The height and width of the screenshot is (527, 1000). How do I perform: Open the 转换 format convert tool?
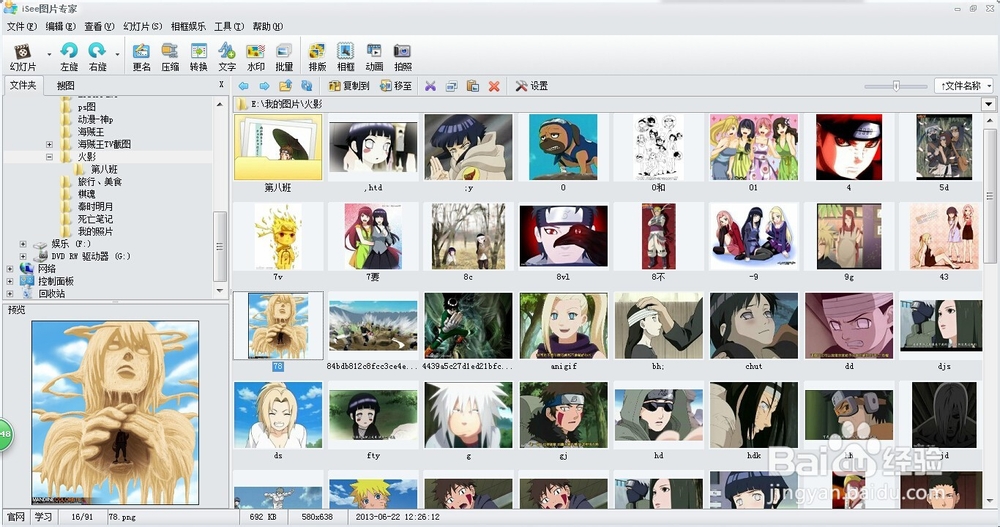point(198,56)
